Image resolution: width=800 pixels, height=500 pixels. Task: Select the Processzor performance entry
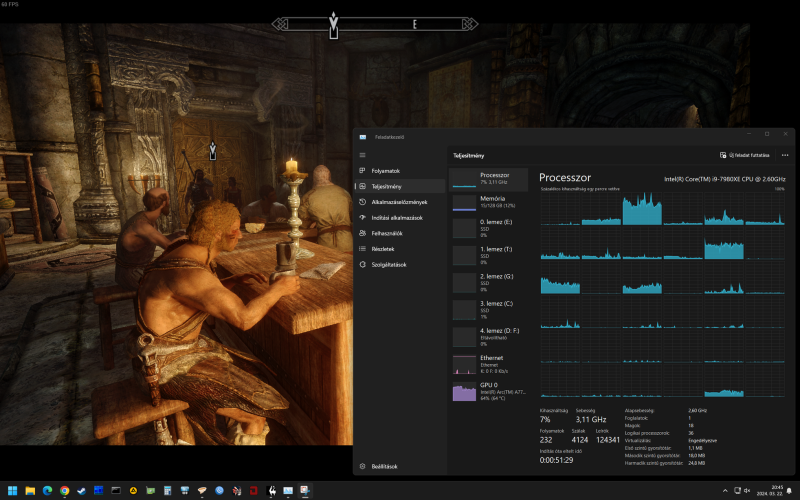point(488,179)
